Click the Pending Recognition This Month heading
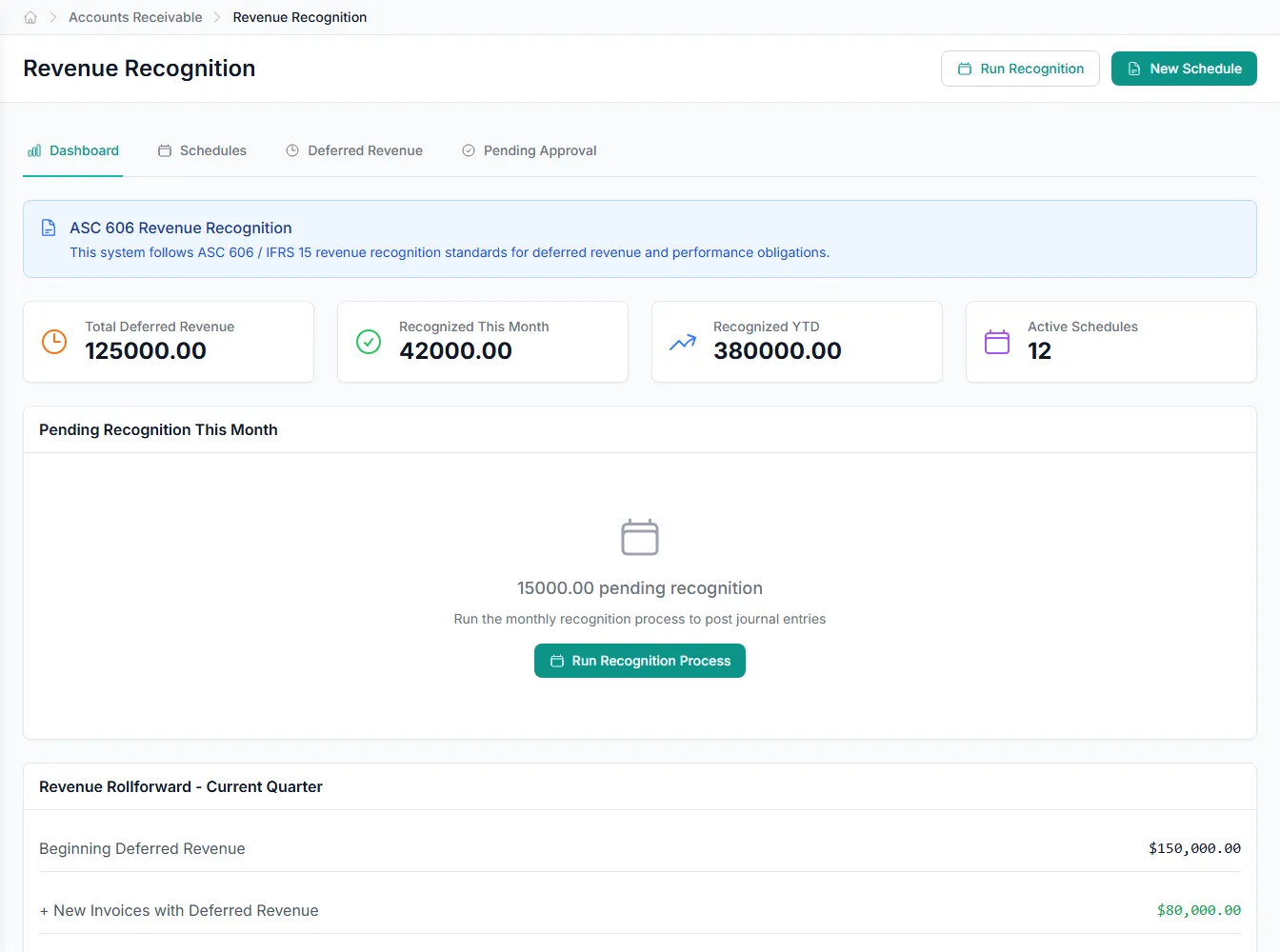The height and width of the screenshot is (952, 1280). (158, 429)
